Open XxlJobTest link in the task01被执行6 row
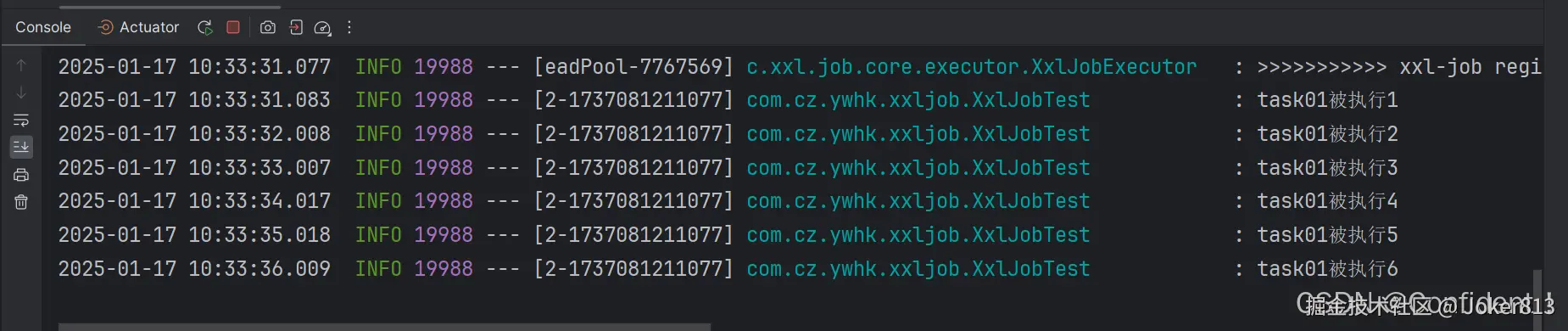 918,269
